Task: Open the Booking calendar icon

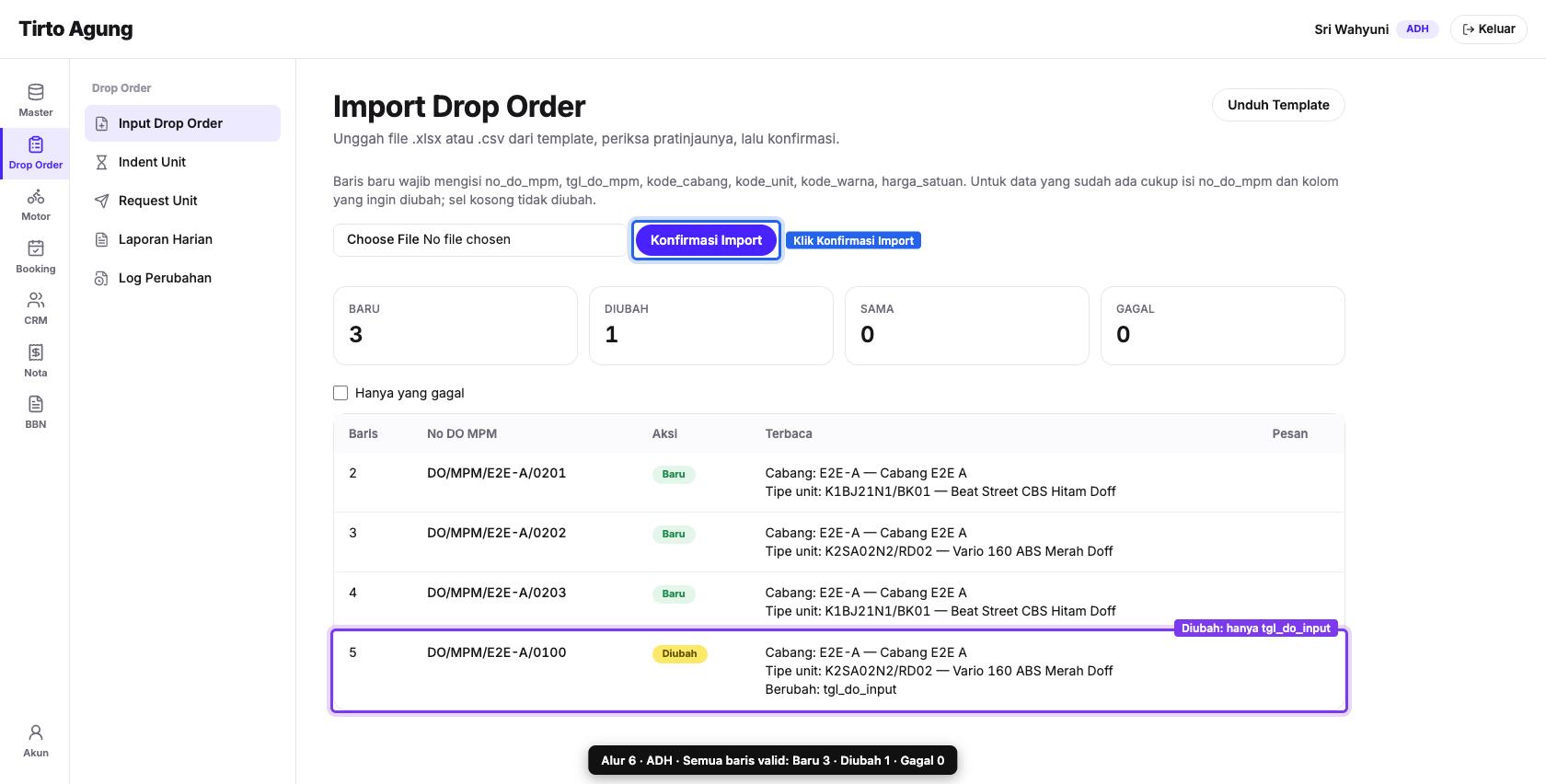Action: [x=36, y=248]
